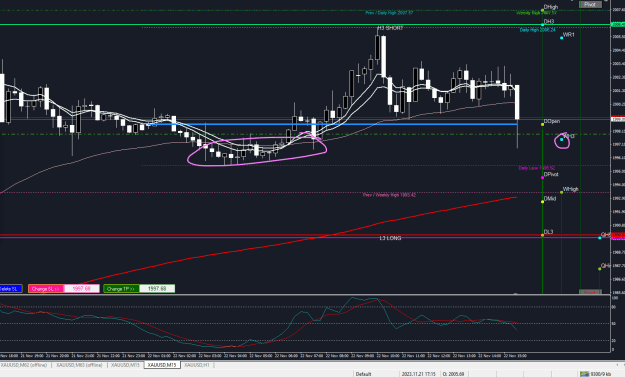Click the last large white candle
This screenshot has width=625, height=377.
[517, 102]
